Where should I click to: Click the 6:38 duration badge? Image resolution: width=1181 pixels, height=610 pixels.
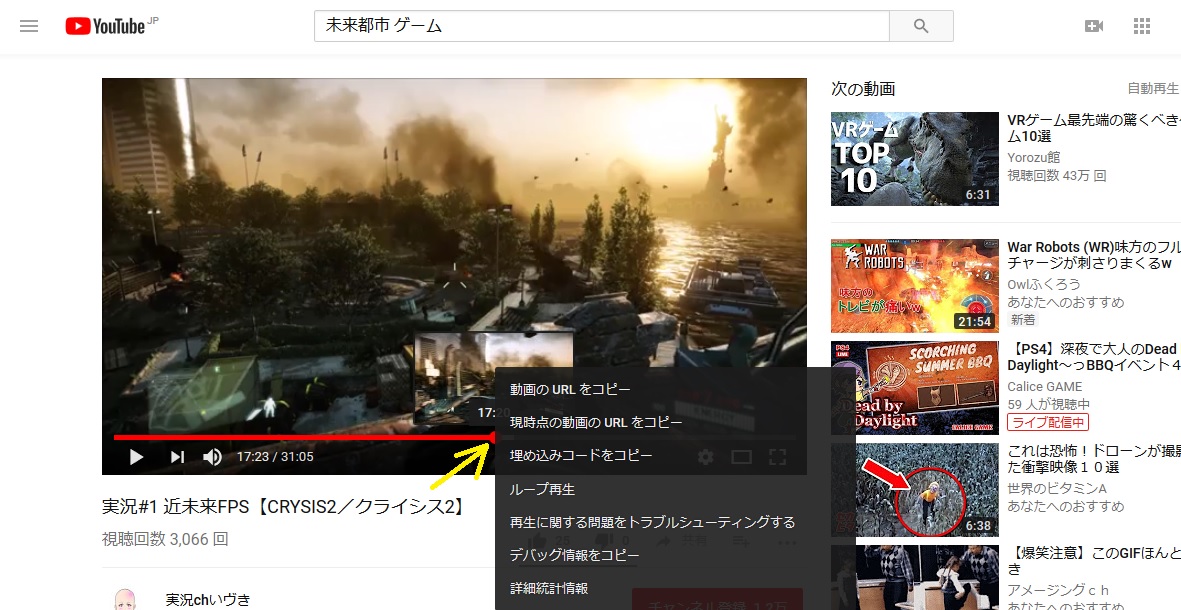978,526
